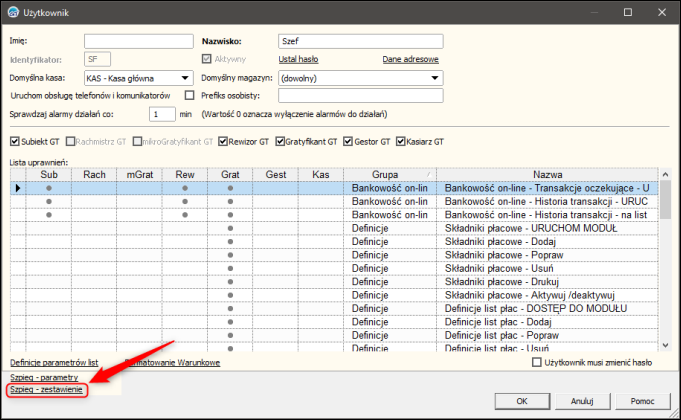681x420 pixels.
Task: Check 'Użytkownik musi zmienić hasło' option
Action: (537, 361)
